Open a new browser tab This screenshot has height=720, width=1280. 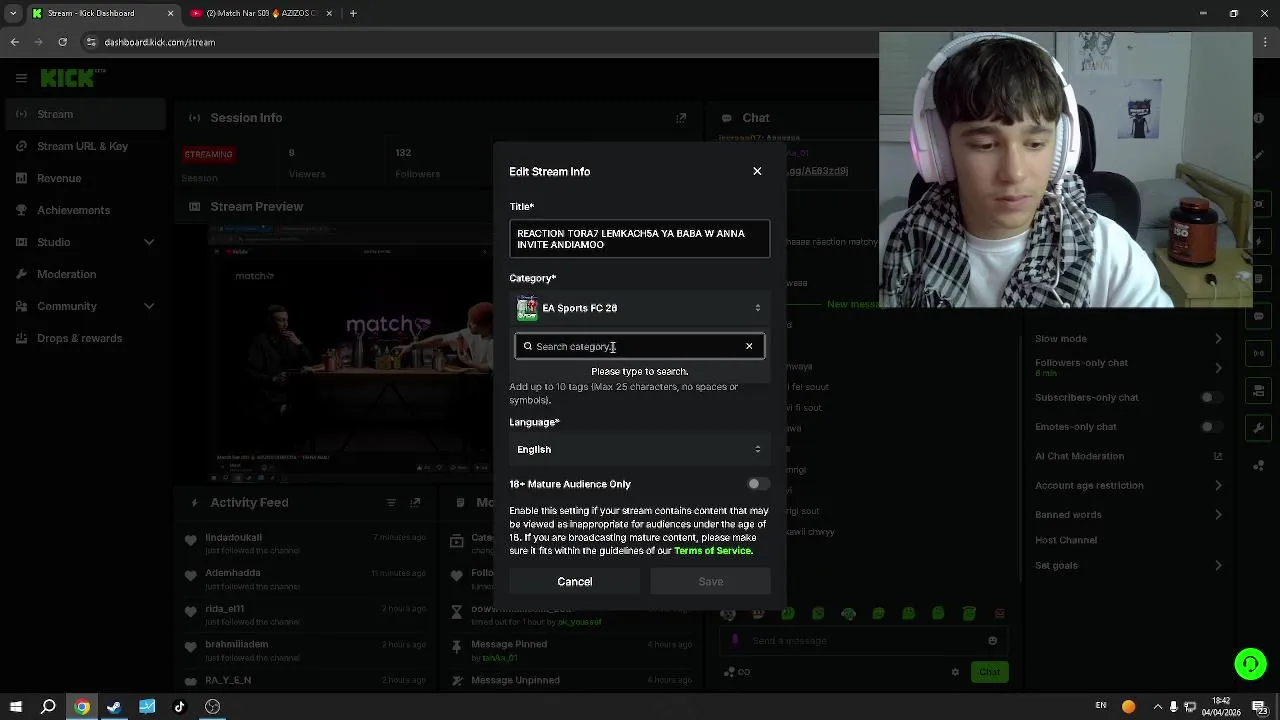pos(353,13)
